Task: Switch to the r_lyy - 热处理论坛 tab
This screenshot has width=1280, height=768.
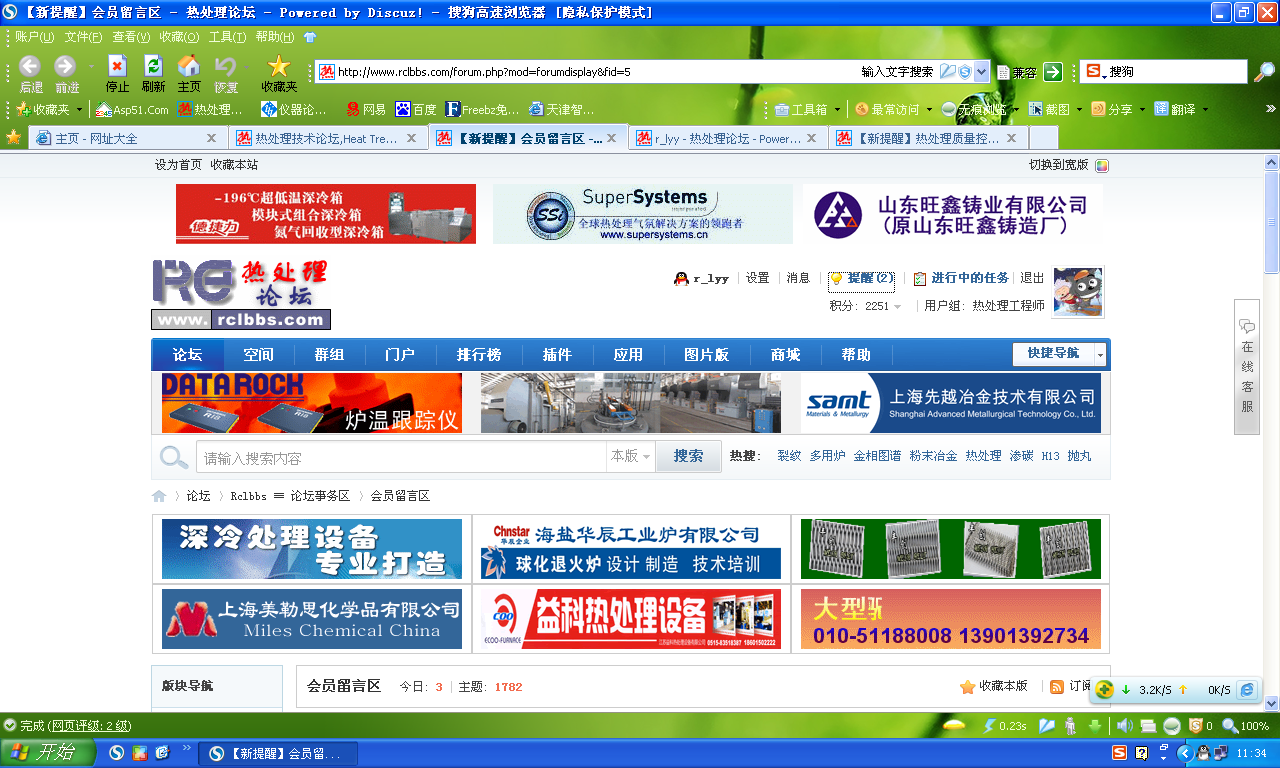Action: (x=727, y=138)
